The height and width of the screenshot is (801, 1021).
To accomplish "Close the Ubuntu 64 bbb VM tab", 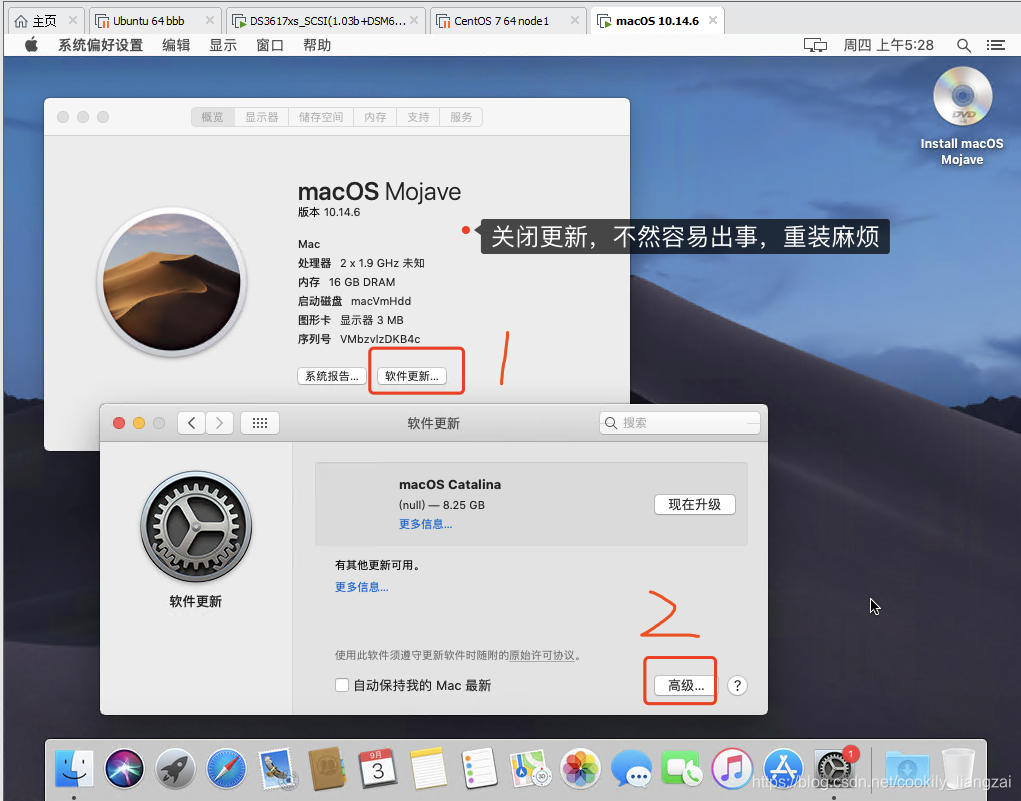I will 210,20.
